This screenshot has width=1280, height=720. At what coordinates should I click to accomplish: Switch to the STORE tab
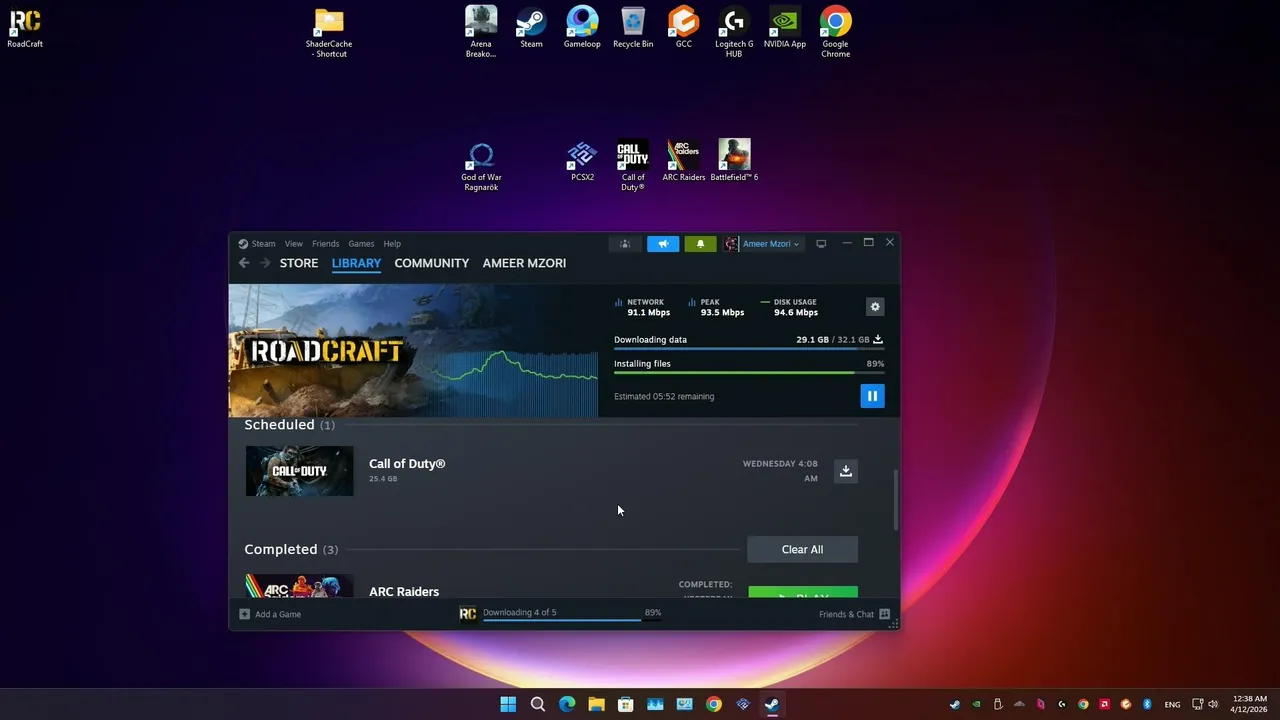(x=299, y=263)
